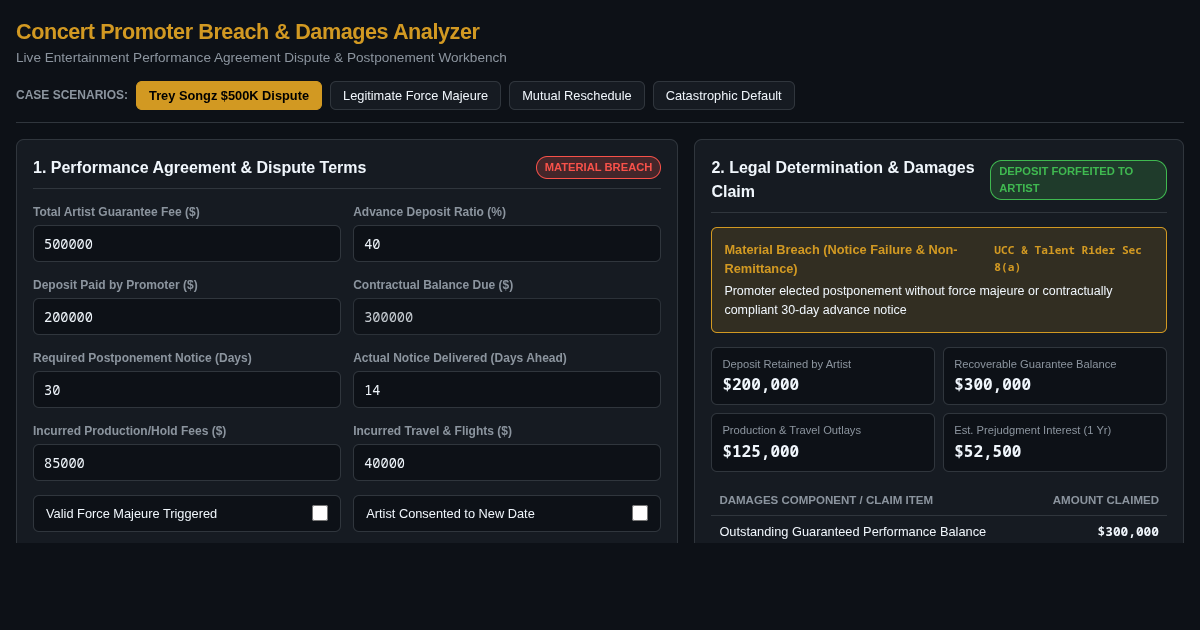Click the Recoverable Guarantee Balance card
The width and height of the screenshot is (1200, 630).
coord(1055,376)
